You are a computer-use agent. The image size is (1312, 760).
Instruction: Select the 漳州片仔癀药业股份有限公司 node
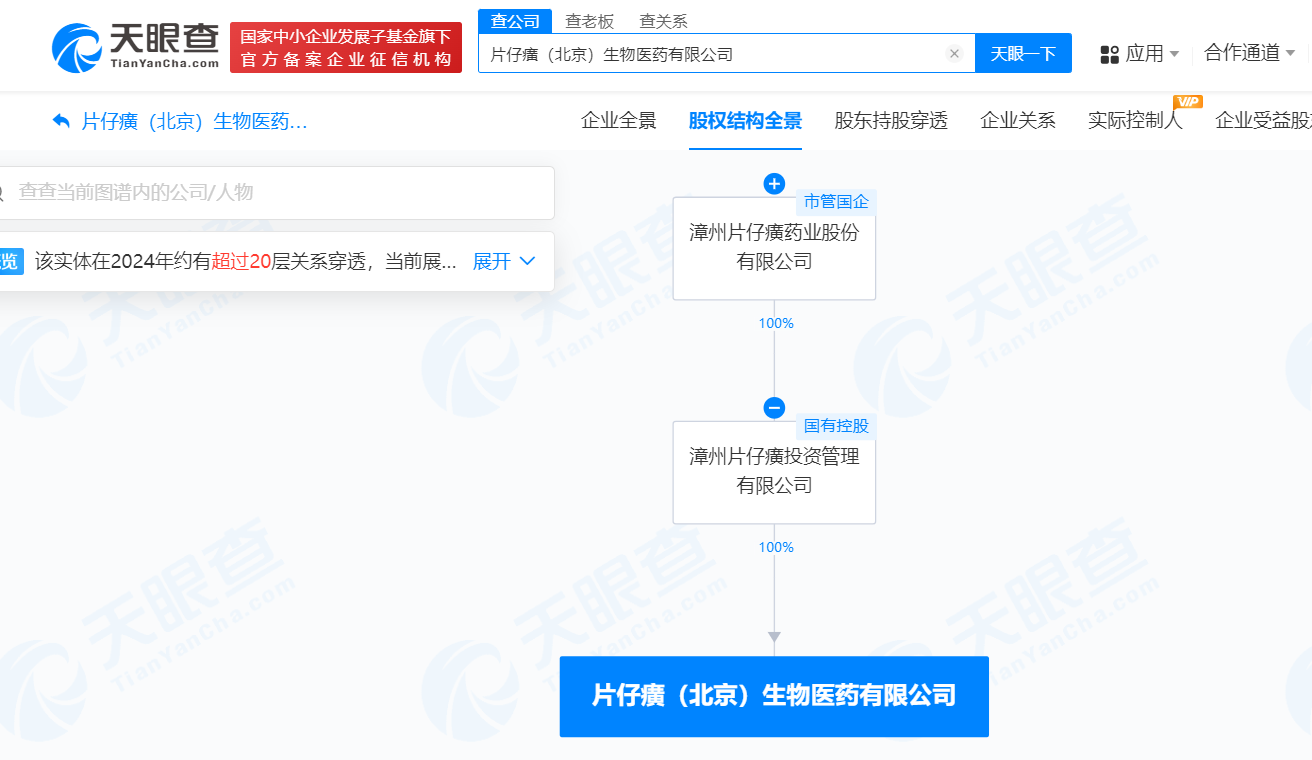tap(774, 248)
